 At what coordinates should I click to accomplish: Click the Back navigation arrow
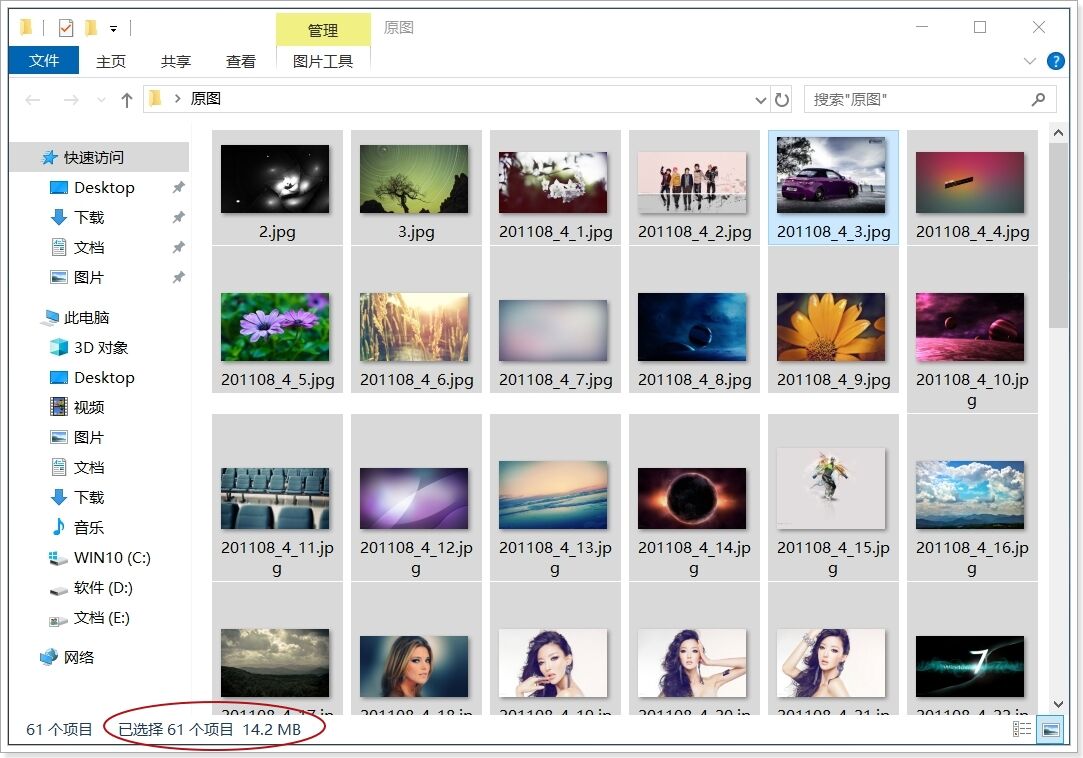(x=33, y=100)
